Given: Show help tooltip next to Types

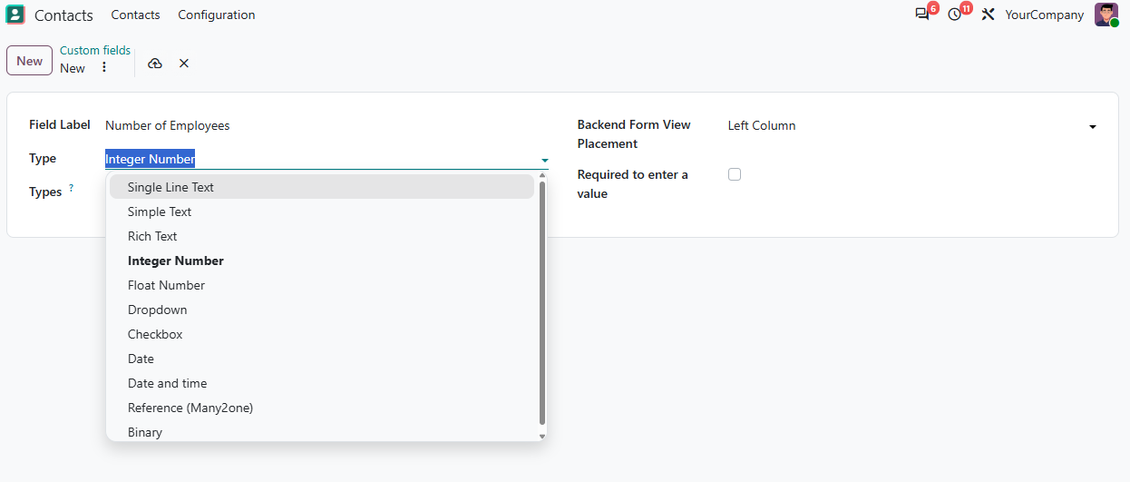Looking at the screenshot, I should pos(71,188).
